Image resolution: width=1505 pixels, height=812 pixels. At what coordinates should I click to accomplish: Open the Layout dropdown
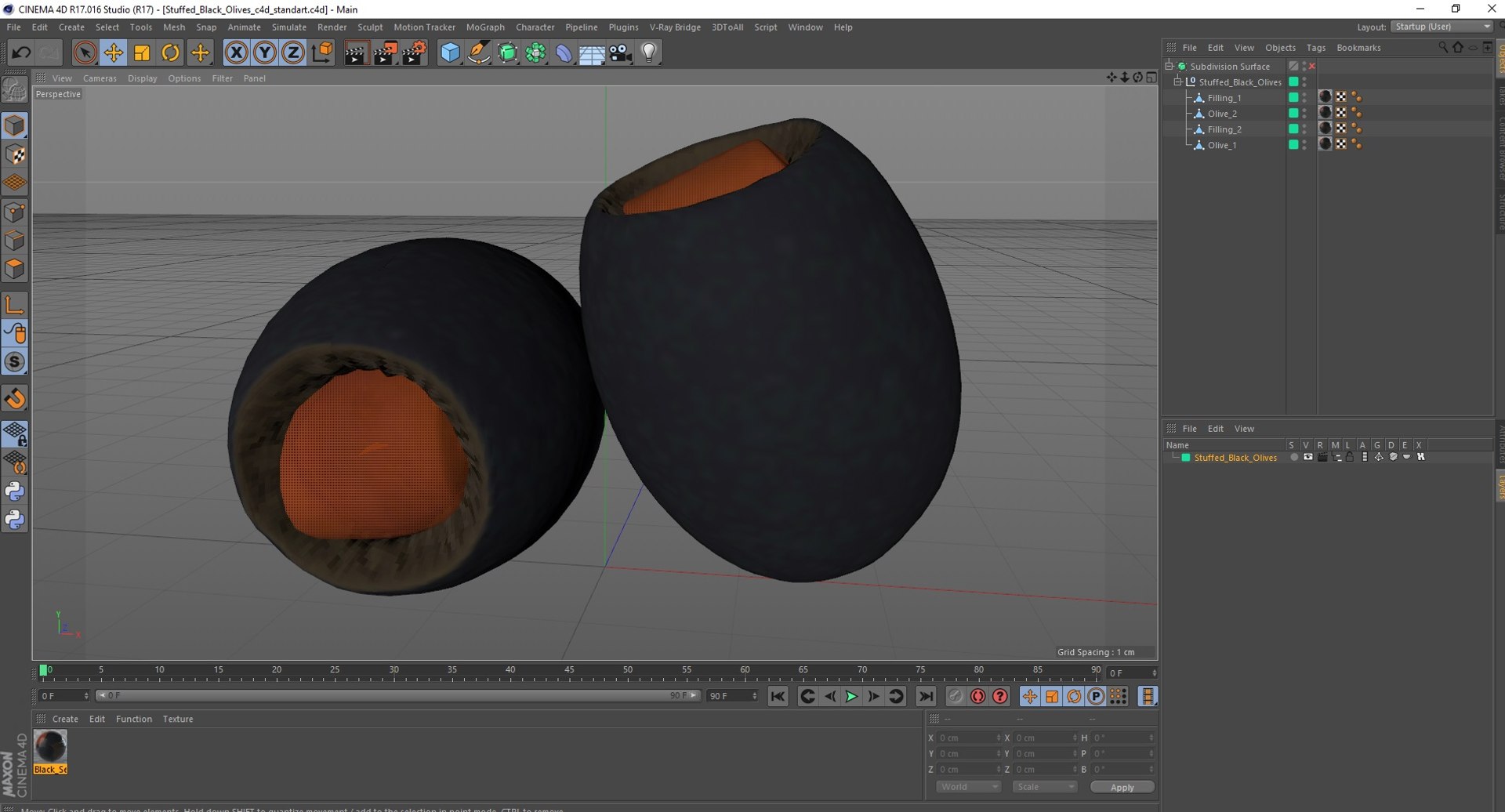[1442, 27]
